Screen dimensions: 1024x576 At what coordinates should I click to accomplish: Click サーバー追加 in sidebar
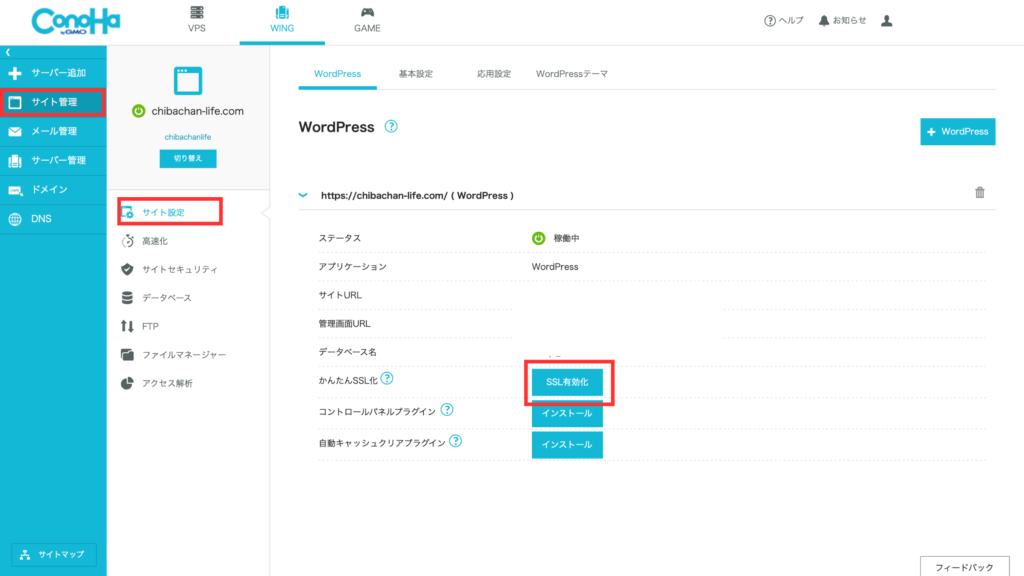pyautogui.click(x=53, y=73)
